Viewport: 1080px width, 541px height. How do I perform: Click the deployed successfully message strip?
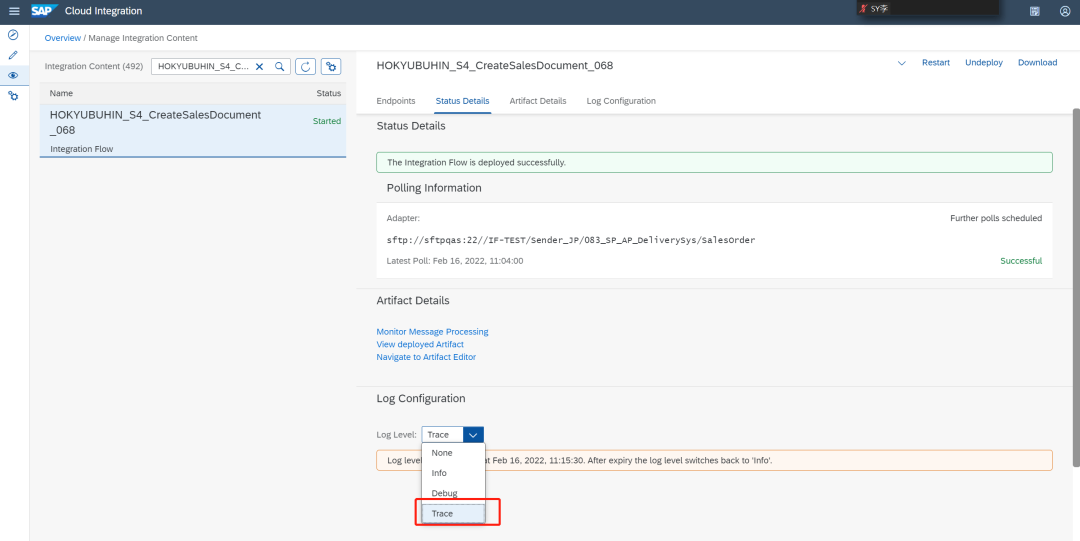[x=714, y=163]
